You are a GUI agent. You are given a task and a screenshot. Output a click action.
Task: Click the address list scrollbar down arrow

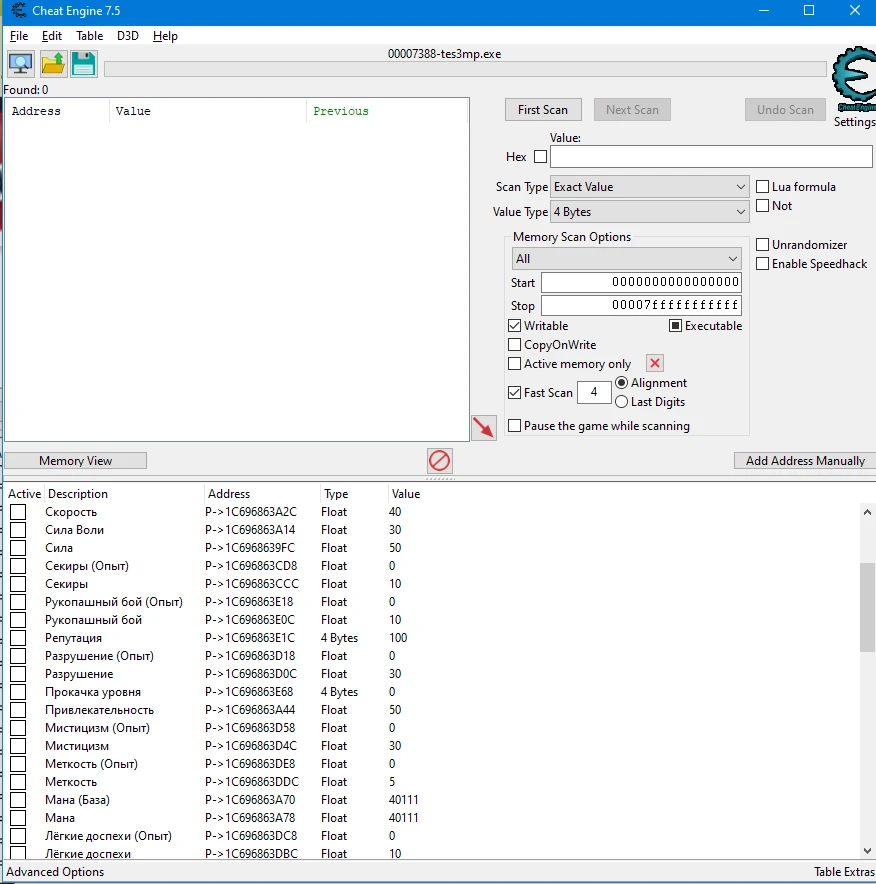[x=867, y=851]
